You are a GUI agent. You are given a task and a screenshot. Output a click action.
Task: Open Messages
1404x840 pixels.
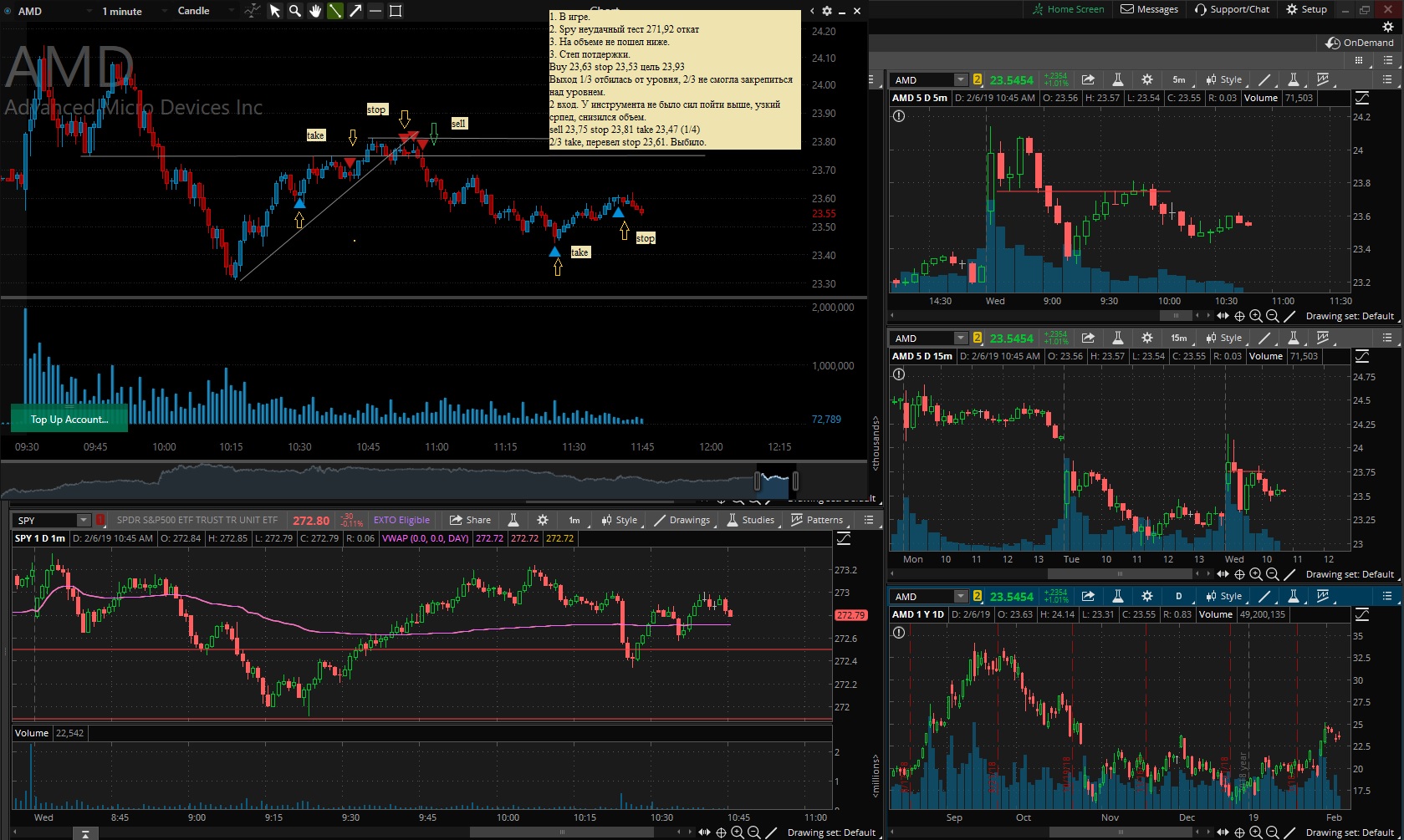(1150, 9)
